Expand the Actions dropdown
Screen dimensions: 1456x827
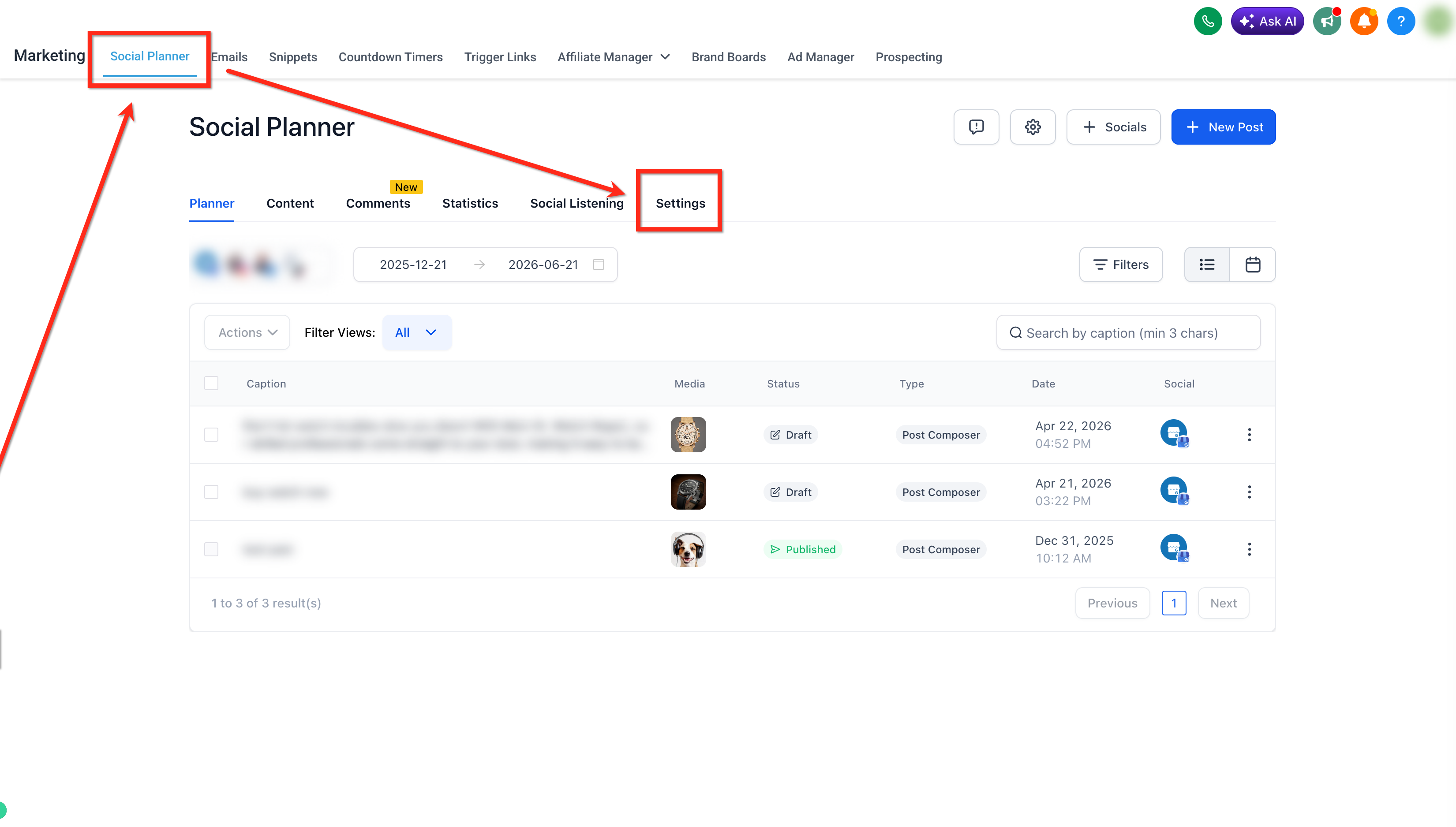click(247, 332)
